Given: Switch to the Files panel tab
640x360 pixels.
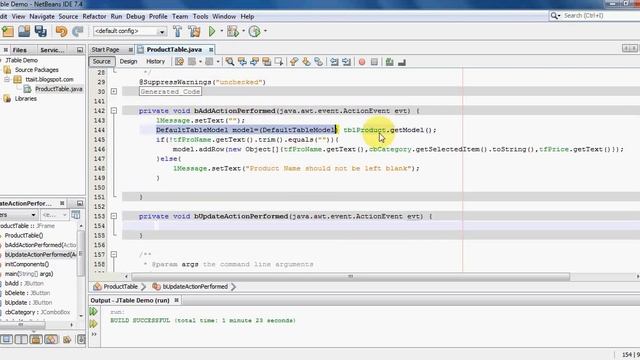Looking at the screenshot, I should [20, 50].
